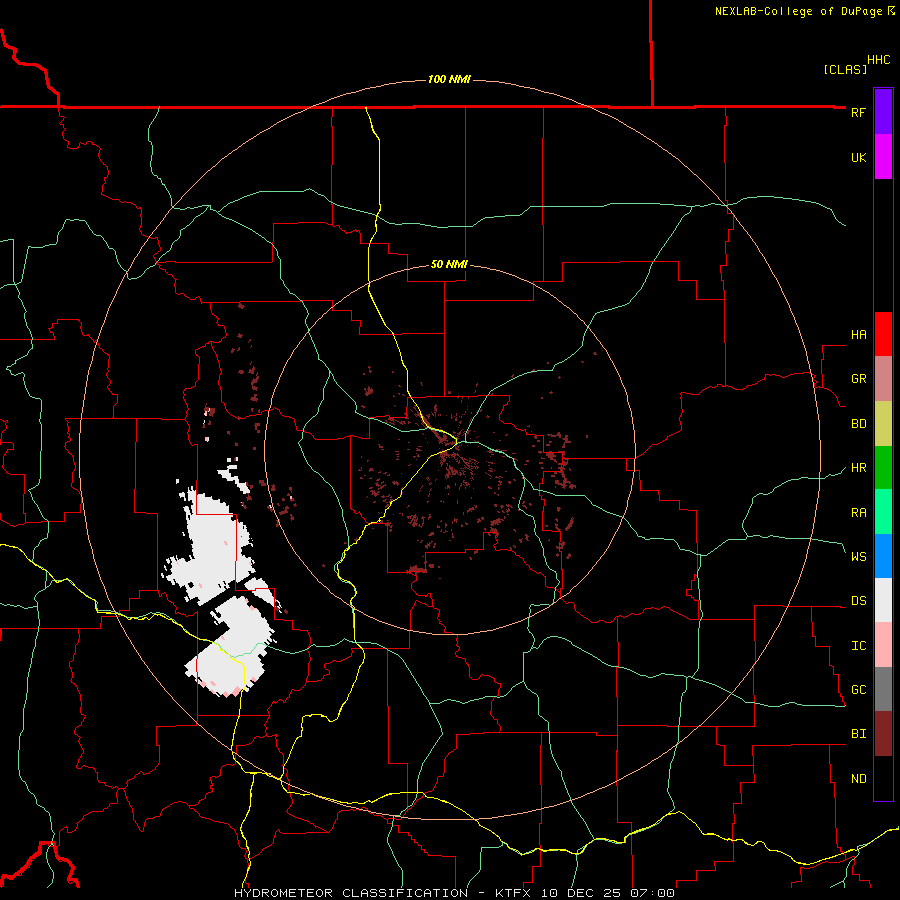The width and height of the screenshot is (900, 900).
Task: Click the ND legend label
Action: [858, 779]
